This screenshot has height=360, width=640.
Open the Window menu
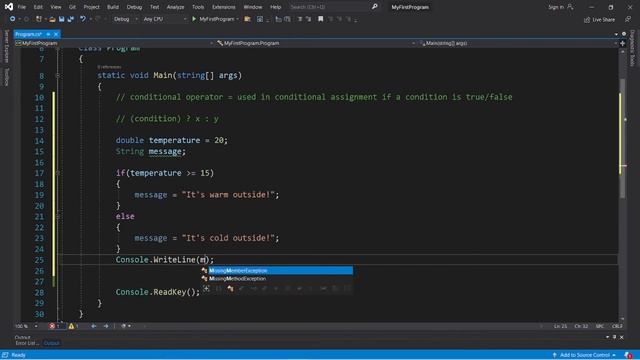click(253, 7)
